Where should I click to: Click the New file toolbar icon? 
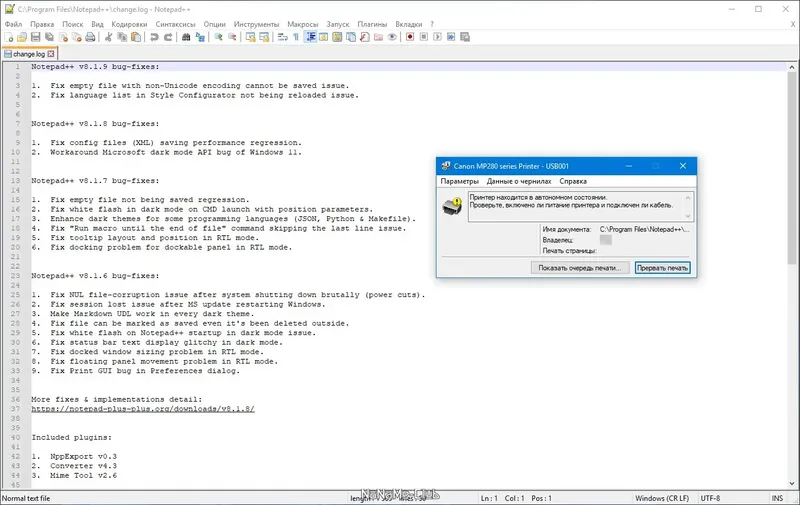(x=9, y=37)
